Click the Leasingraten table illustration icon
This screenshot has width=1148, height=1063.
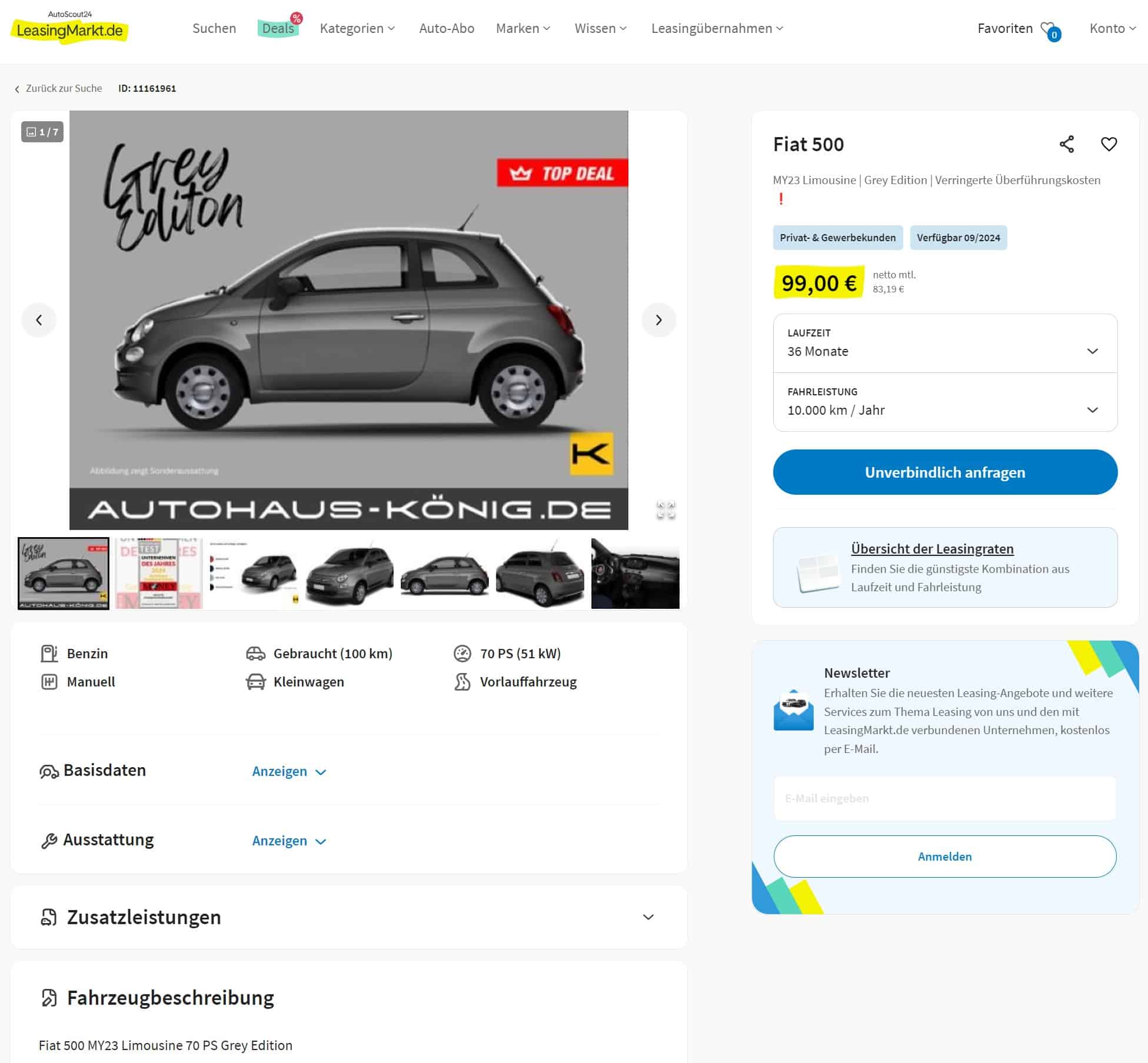(x=818, y=573)
